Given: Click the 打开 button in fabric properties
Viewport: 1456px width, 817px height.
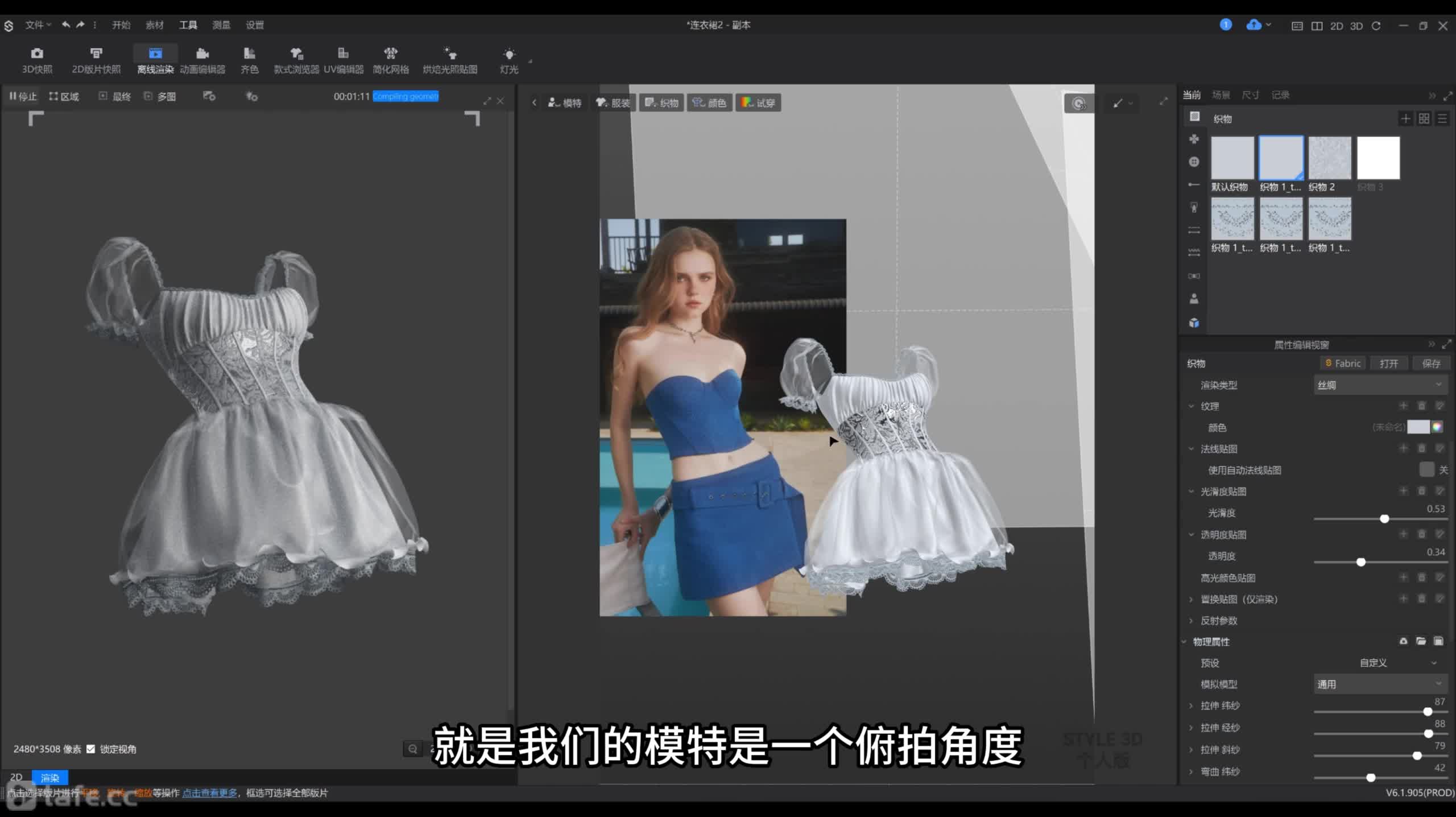Looking at the screenshot, I should click(x=1389, y=364).
